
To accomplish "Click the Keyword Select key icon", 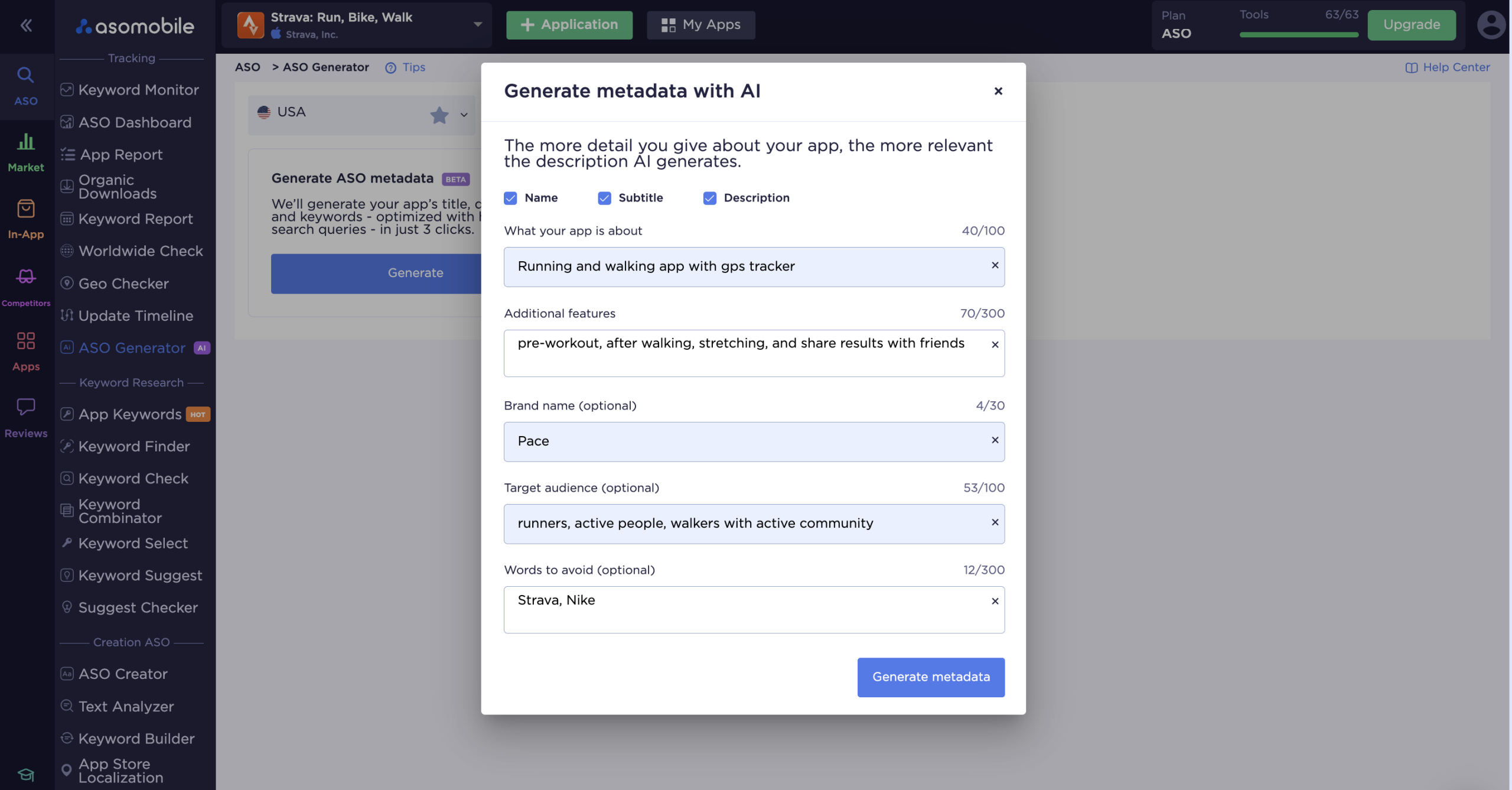I will click(x=67, y=542).
